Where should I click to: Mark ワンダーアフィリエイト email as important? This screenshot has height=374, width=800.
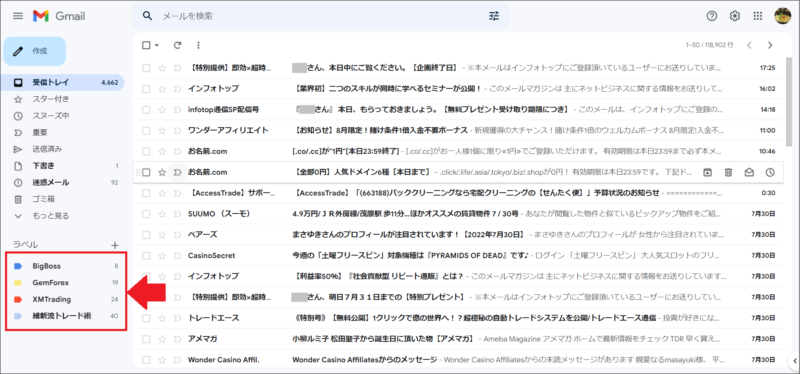(177, 131)
